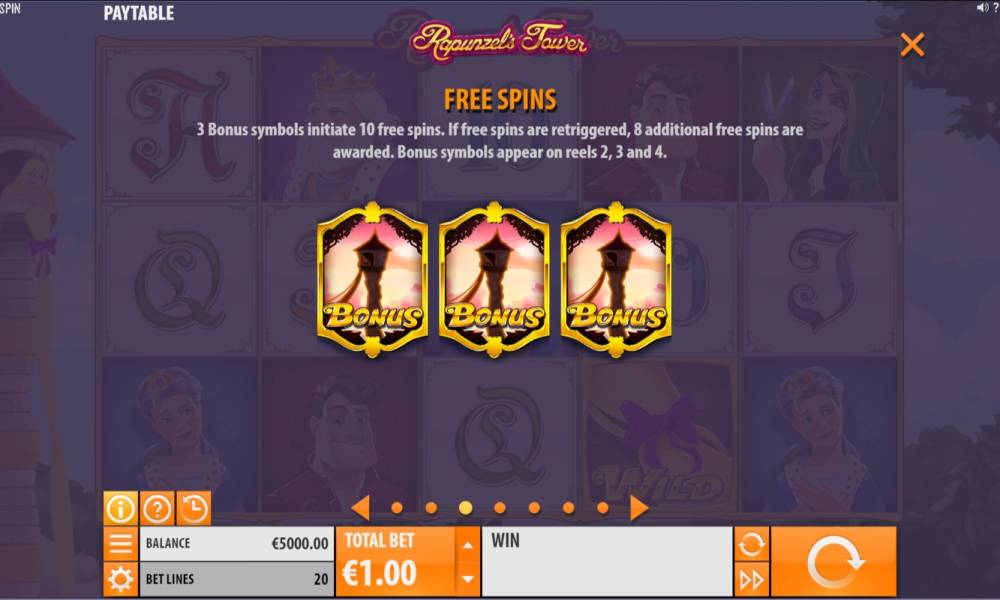1000x600 pixels.
Task: Close the paytable with orange X
Action: (x=912, y=45)
